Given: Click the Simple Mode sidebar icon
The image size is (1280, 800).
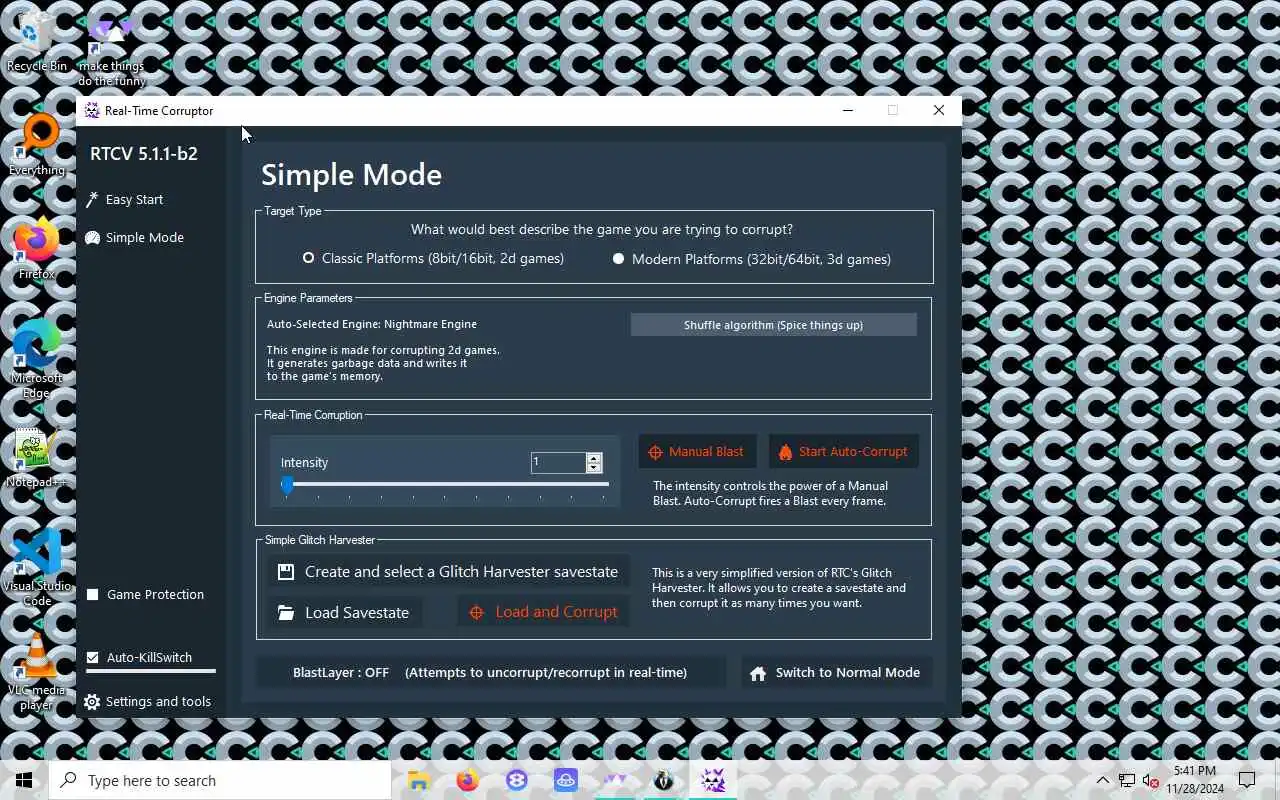Looking at the screenshot, I should coord(92,238).
